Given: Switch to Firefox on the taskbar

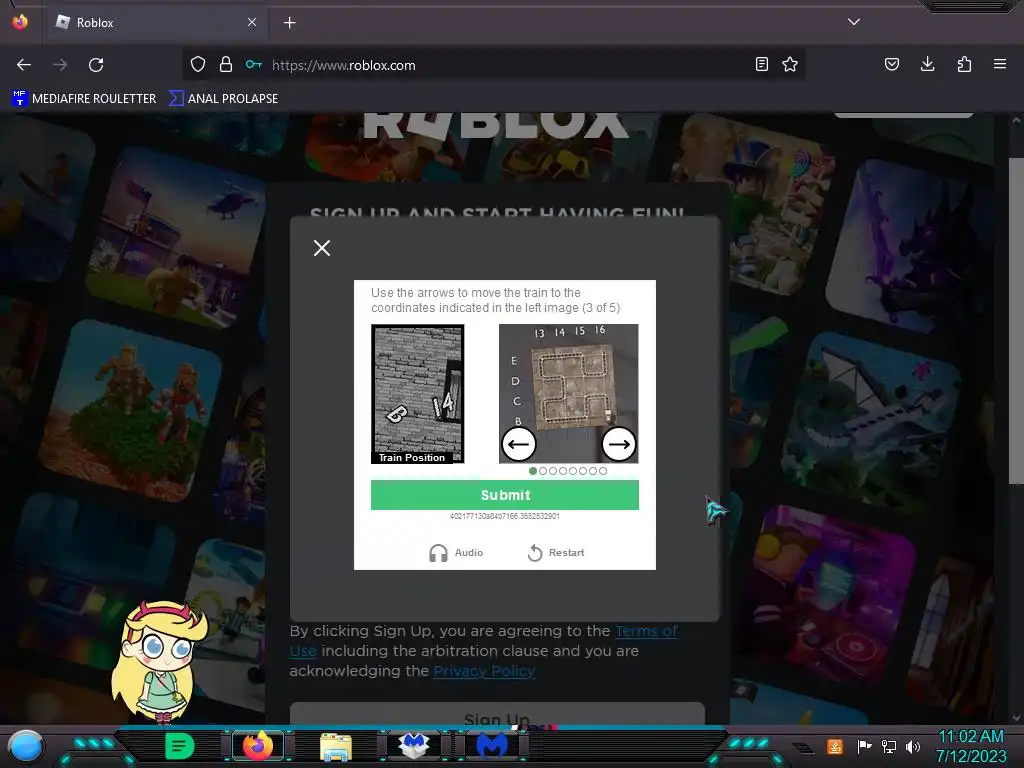Looking at the screenshot, I should pos(258,746).
